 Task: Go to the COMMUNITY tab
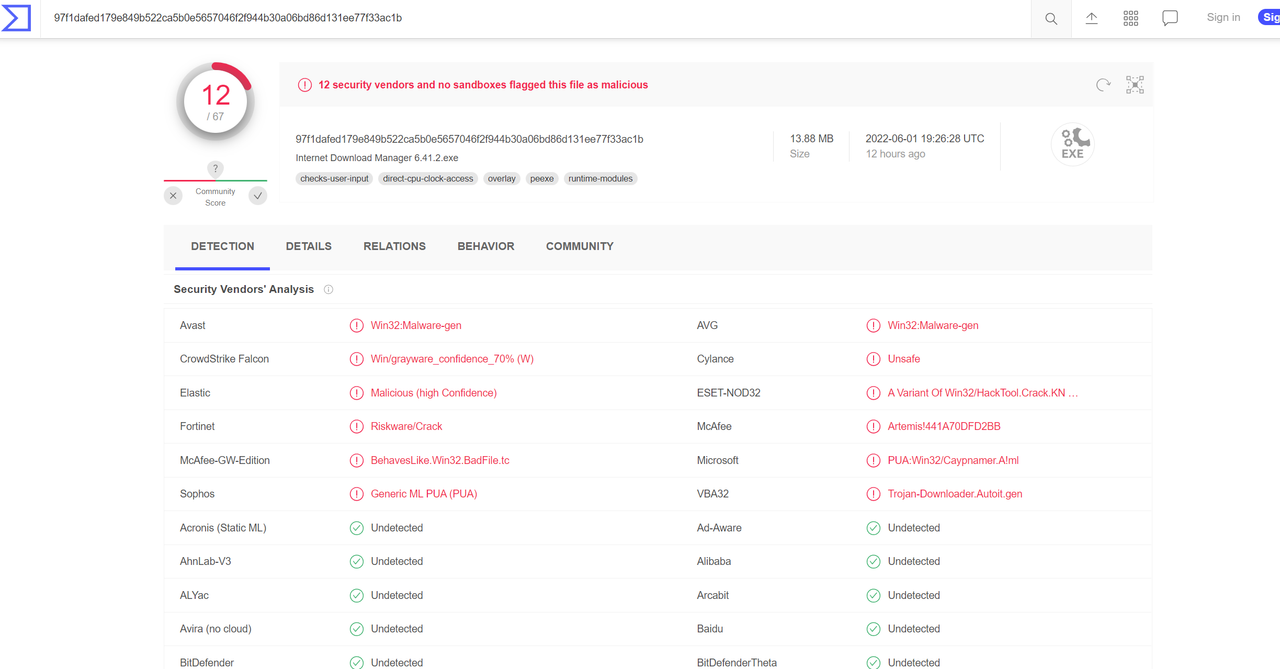580,246
